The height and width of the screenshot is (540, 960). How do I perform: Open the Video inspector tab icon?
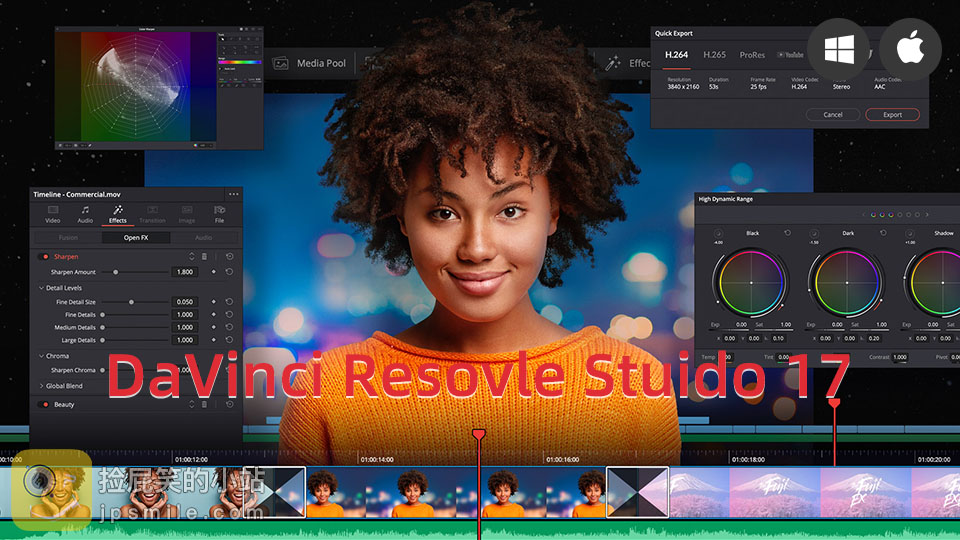coord(53,210)
